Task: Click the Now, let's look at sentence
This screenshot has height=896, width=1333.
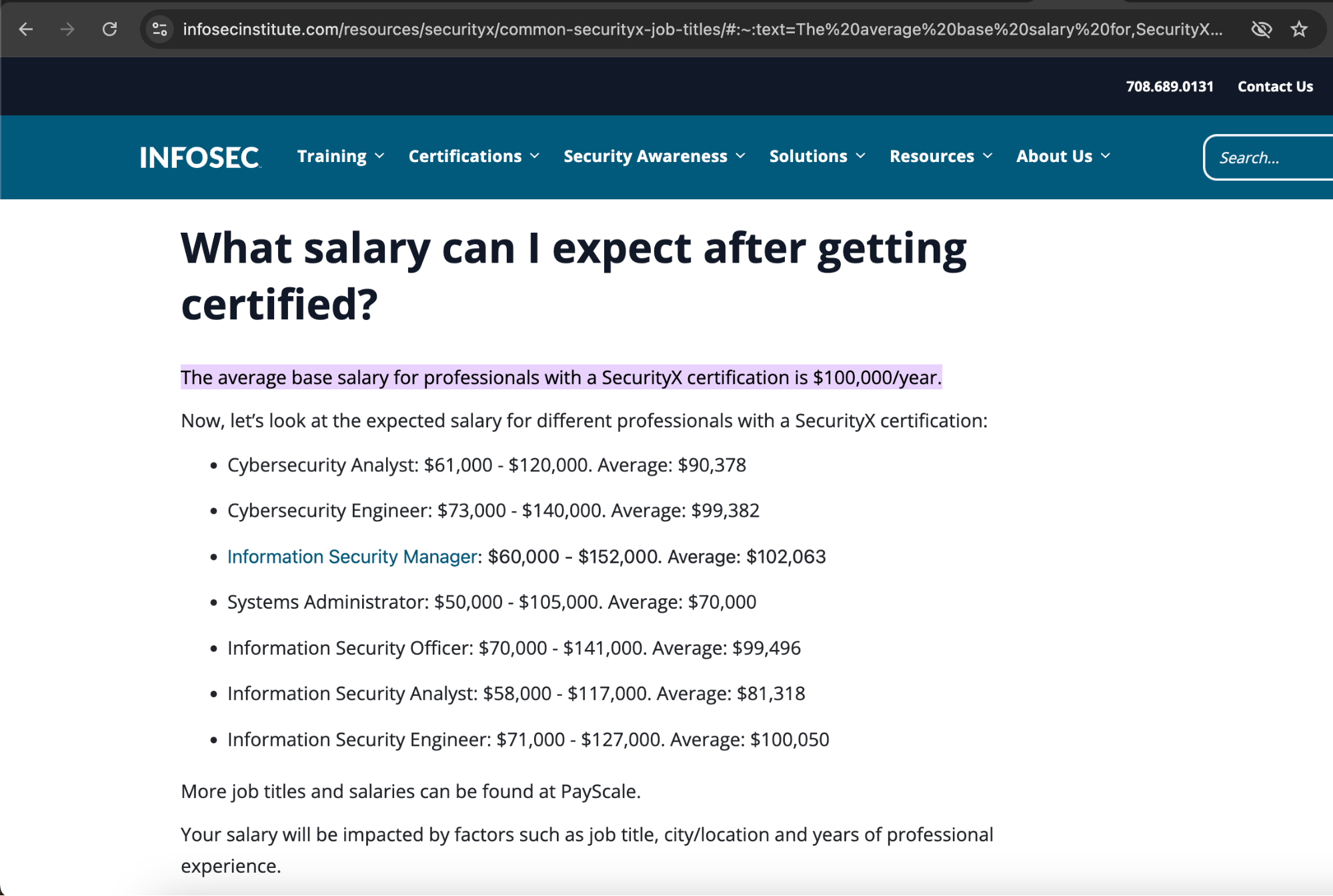Action: tap(584, 421)
